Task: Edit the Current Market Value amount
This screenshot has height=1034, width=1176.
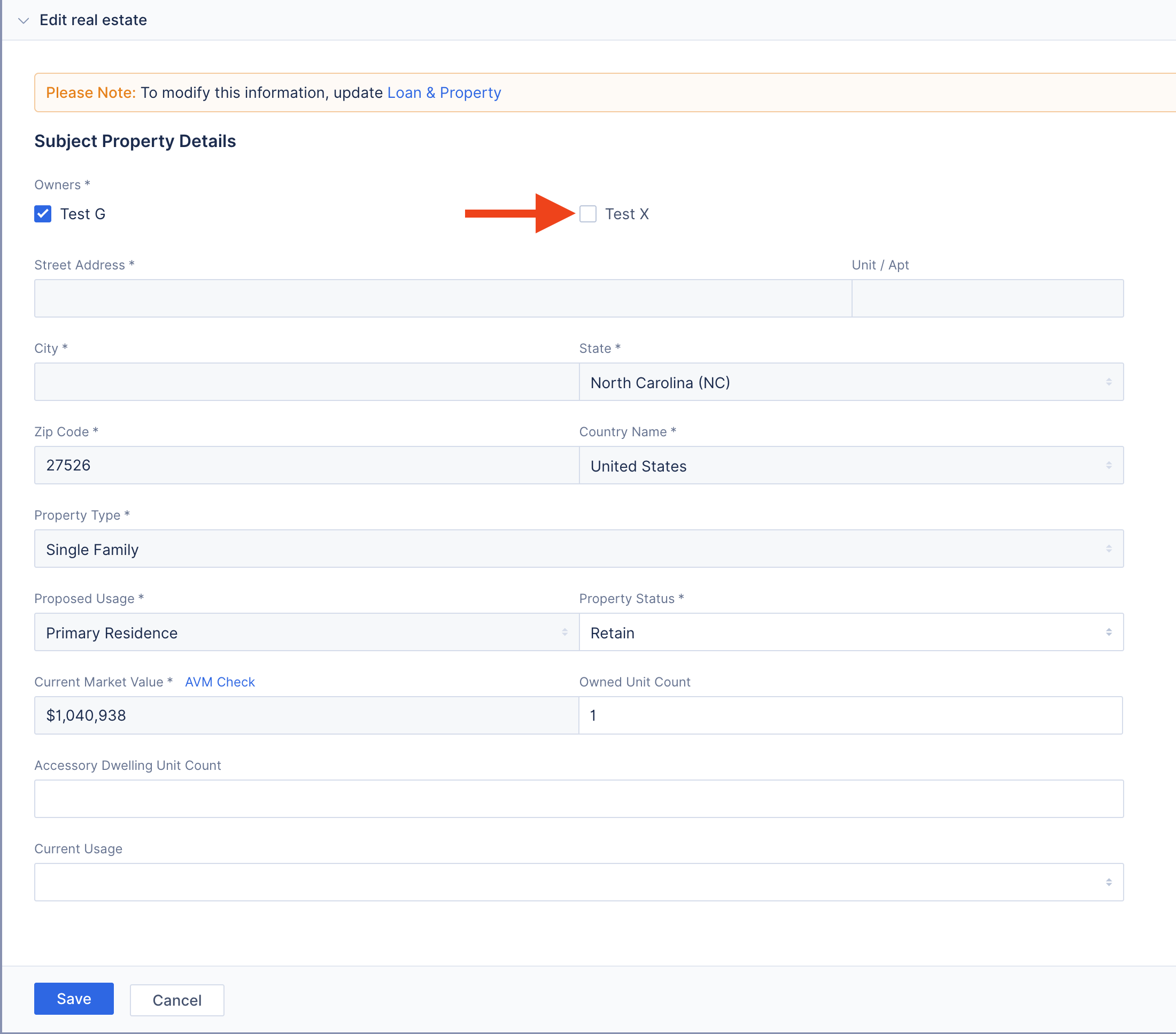Action: pos(305,715)
